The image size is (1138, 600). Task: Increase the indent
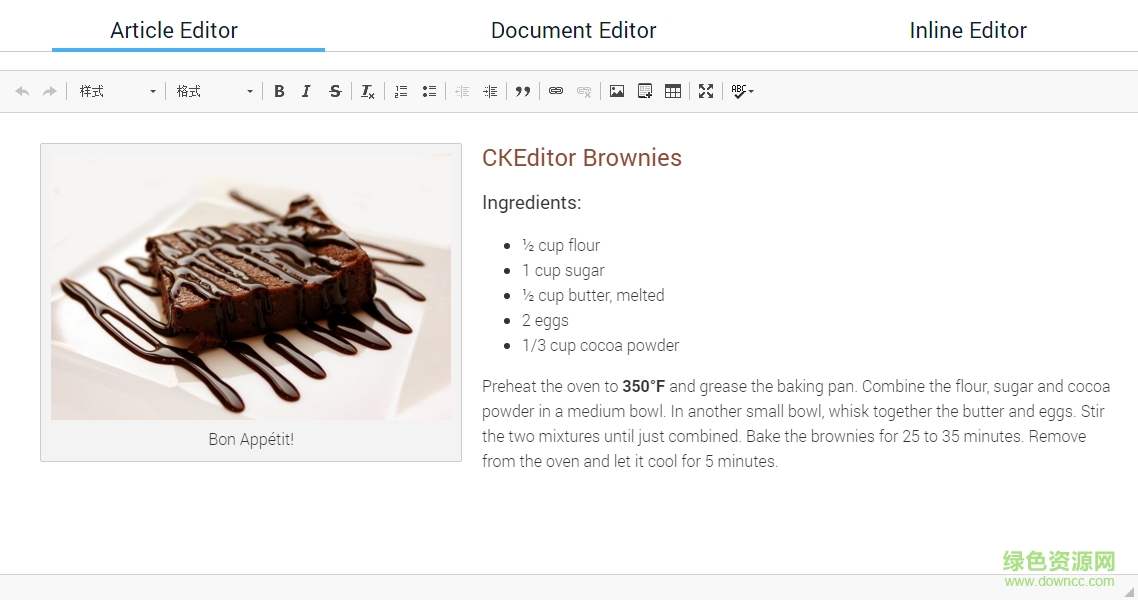tap(491, 91)
